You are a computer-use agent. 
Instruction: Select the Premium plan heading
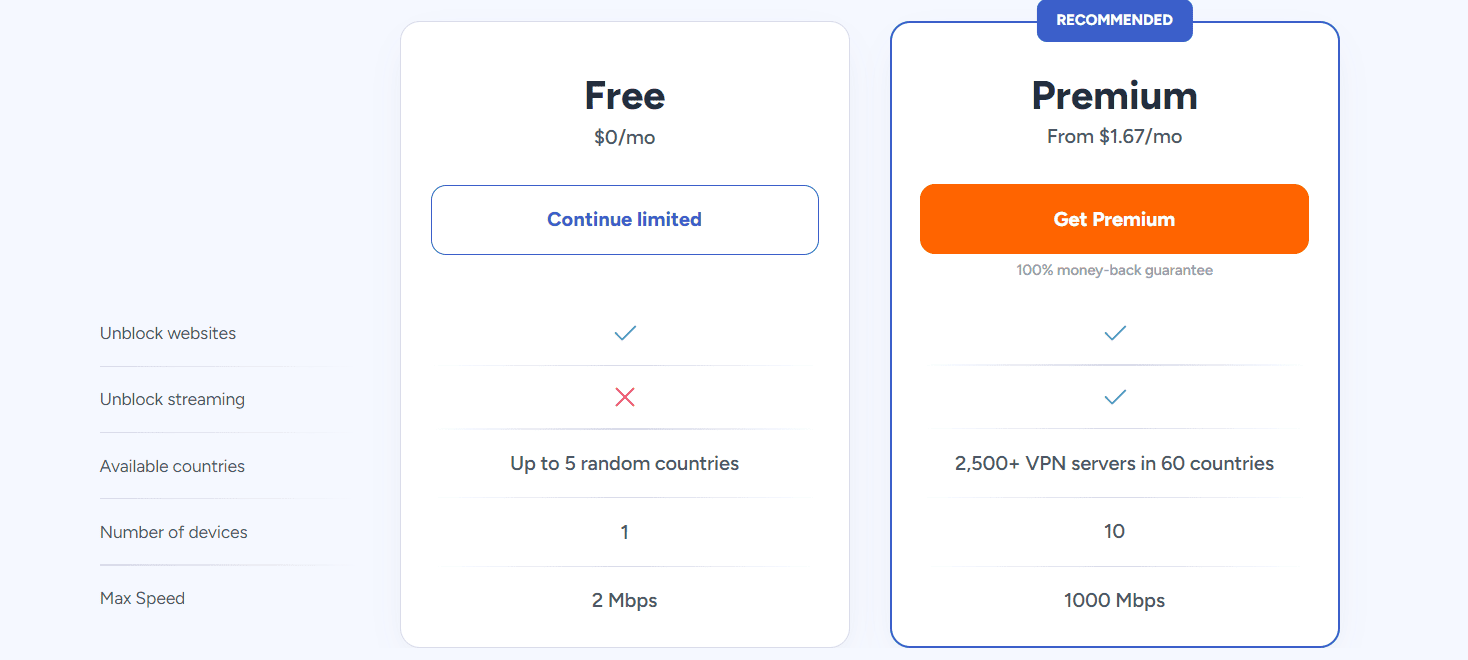(x=1114, y=95)
